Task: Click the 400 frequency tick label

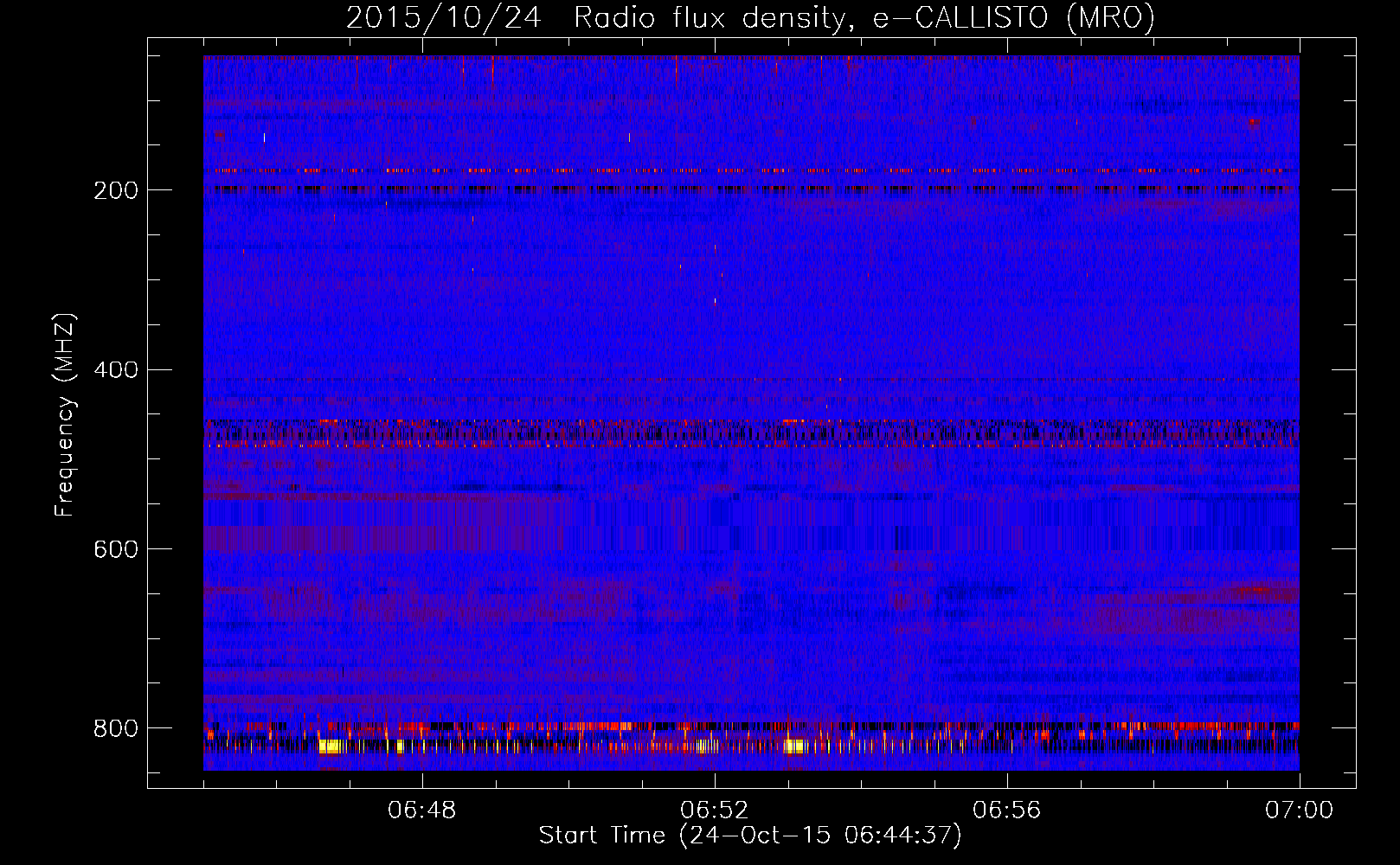Action: [115, 370]
